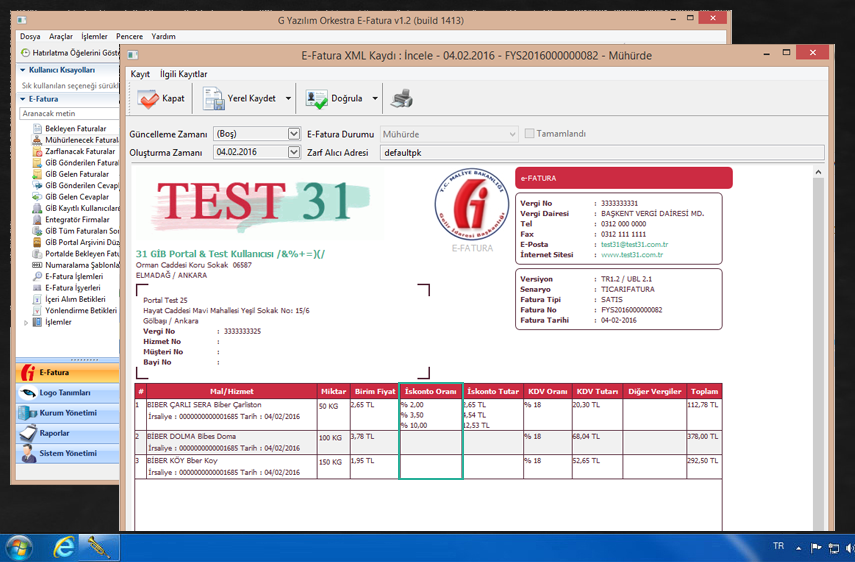Screen dimensions: 855x562
Task: Switch to Logo Tanımları navigation panel
Action: click(68, 393)
